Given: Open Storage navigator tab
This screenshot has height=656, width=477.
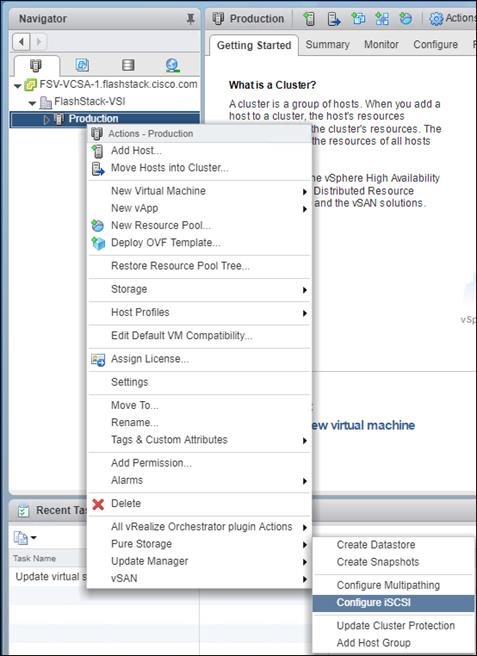Looking at the screenshot, I should pos(128,65).
